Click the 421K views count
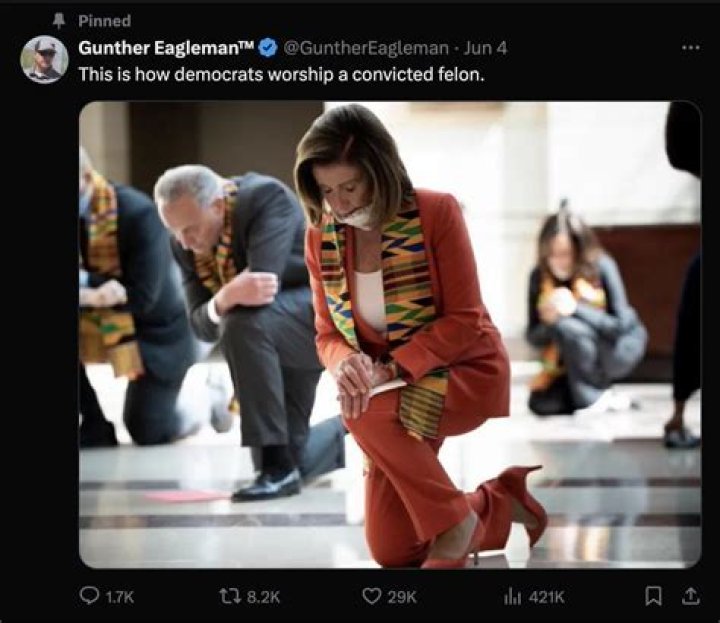The width and height of the screenshot is (720, 623). (x=547, y=596)
